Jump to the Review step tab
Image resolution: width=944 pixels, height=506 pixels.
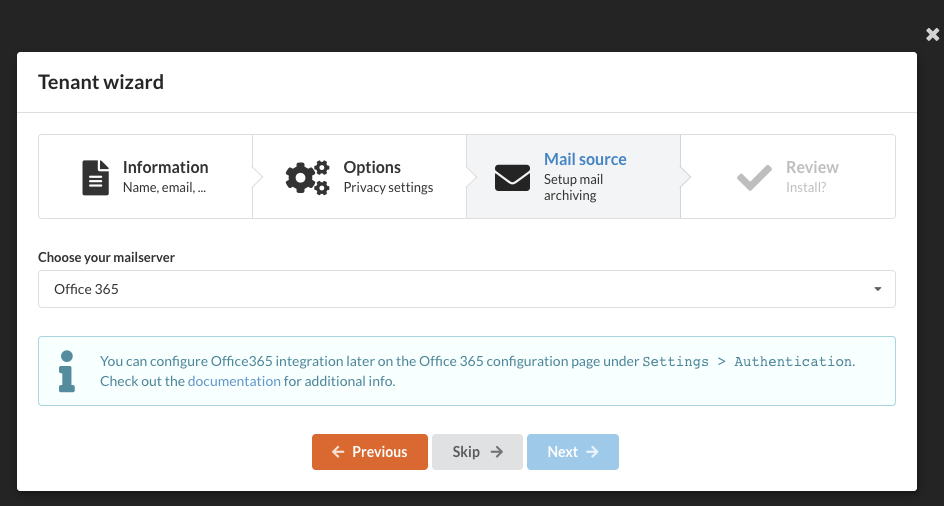[x=788, y=176]
